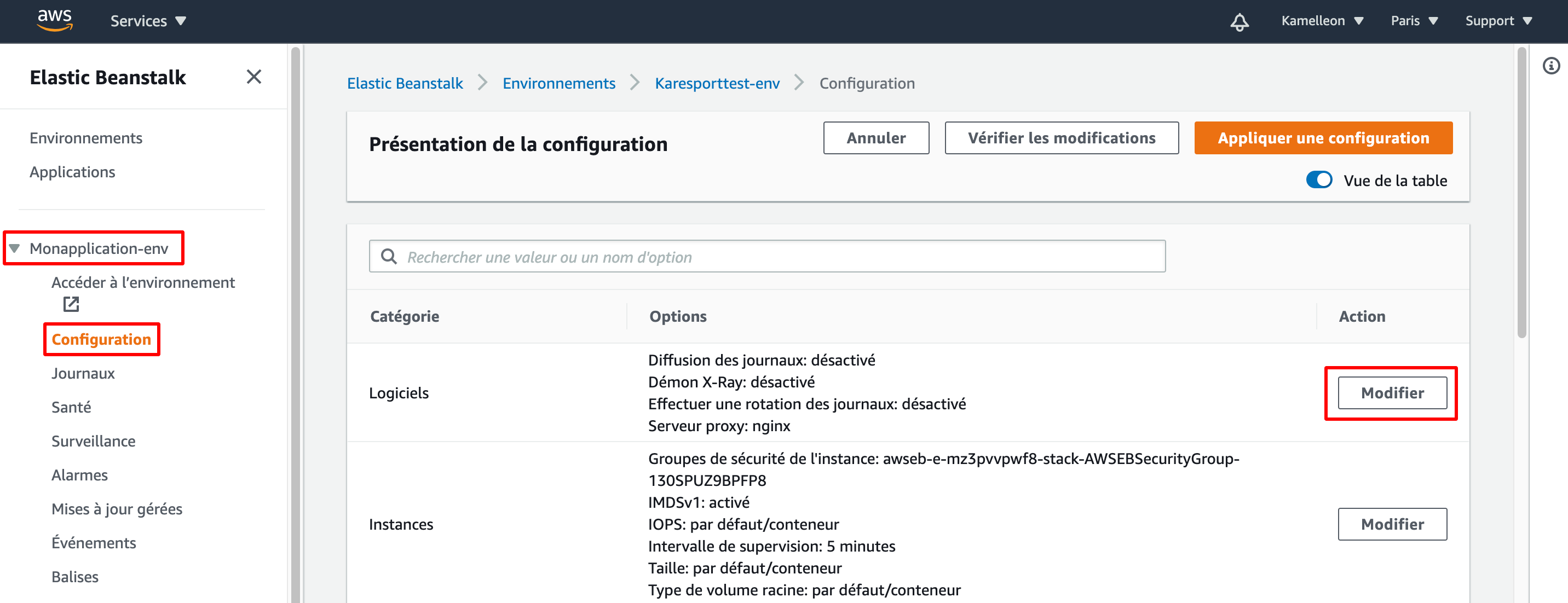Open the Services menu

coord(147,21)
